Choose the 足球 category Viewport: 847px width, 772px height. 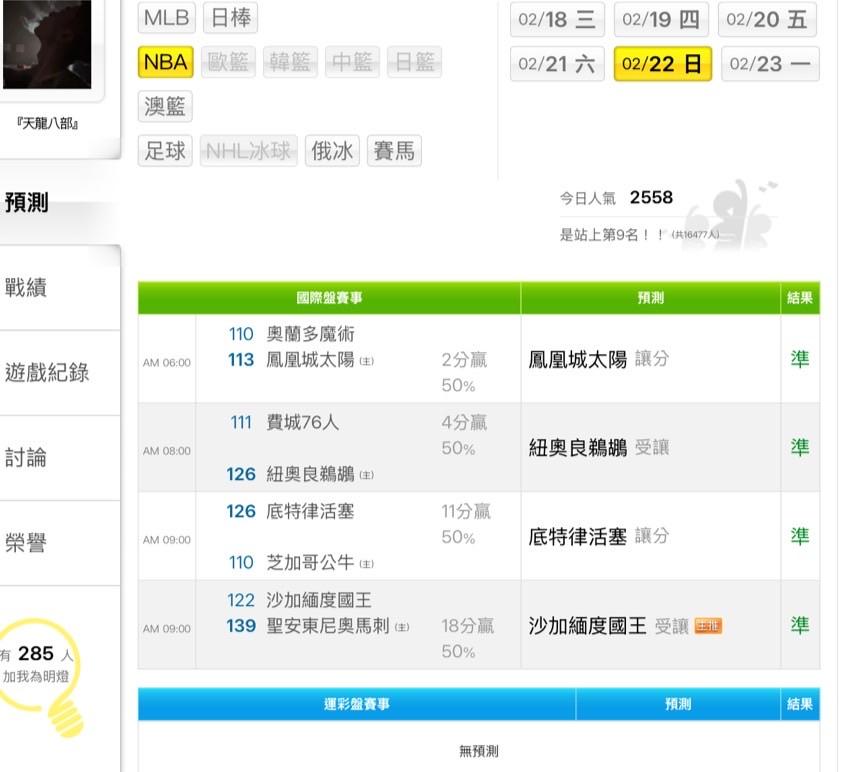pos(165,151)
